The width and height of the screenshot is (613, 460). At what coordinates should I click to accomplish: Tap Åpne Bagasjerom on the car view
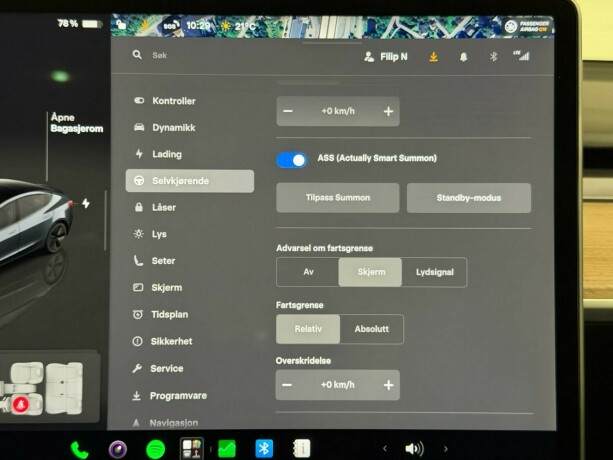pos(77,123)
